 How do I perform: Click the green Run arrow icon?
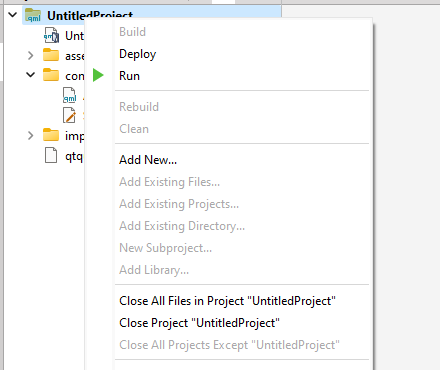click(98, 75)
